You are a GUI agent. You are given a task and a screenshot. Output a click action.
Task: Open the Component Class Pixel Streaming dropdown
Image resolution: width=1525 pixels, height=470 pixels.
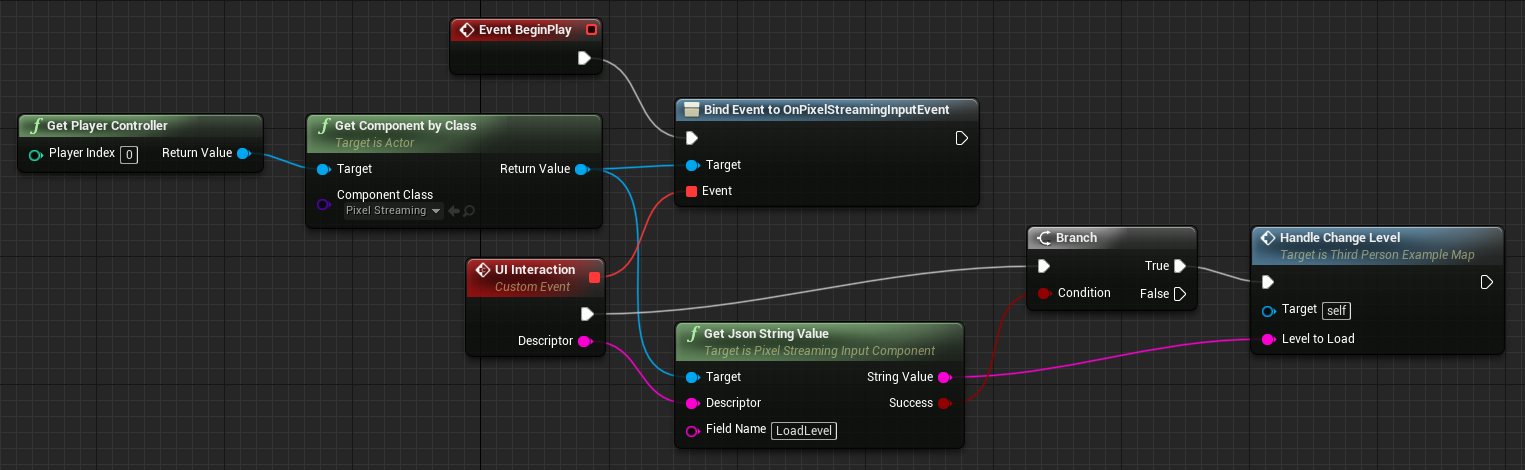[393, 211]
